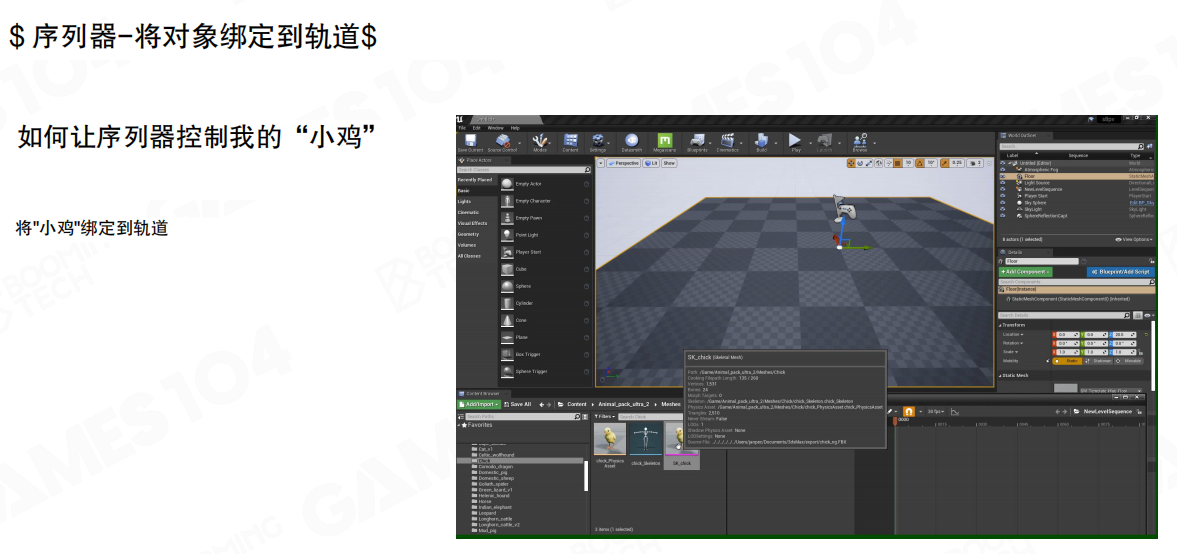
Task: Open the Cinematics clapperboard icon
Action: click(x=728, y=142)
